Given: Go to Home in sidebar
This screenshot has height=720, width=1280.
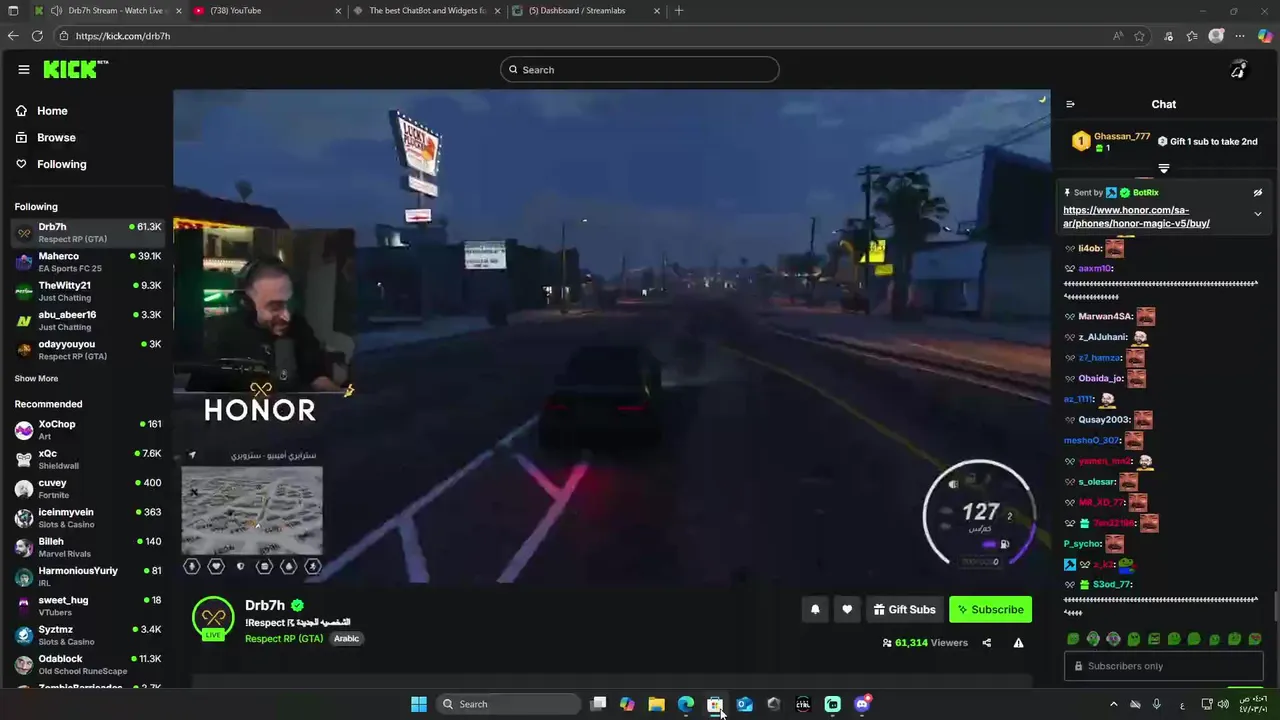Looking at the screenshot, I should tap(42, 111).
